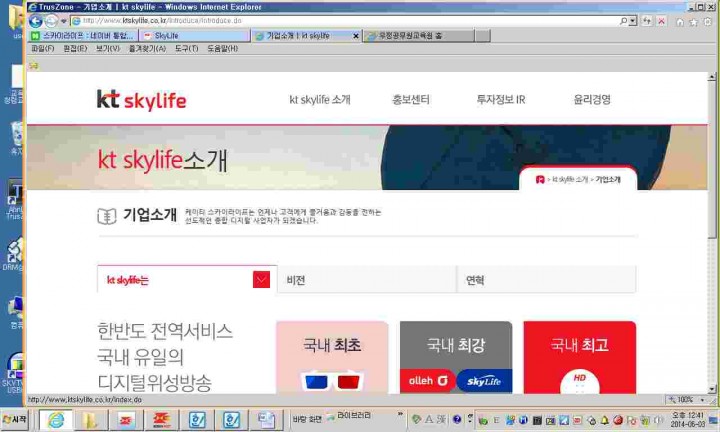Image resolution: width=720 pixels, height=432 pixels.
Task: Open the browser Tools gear icon
Action: 708,22
